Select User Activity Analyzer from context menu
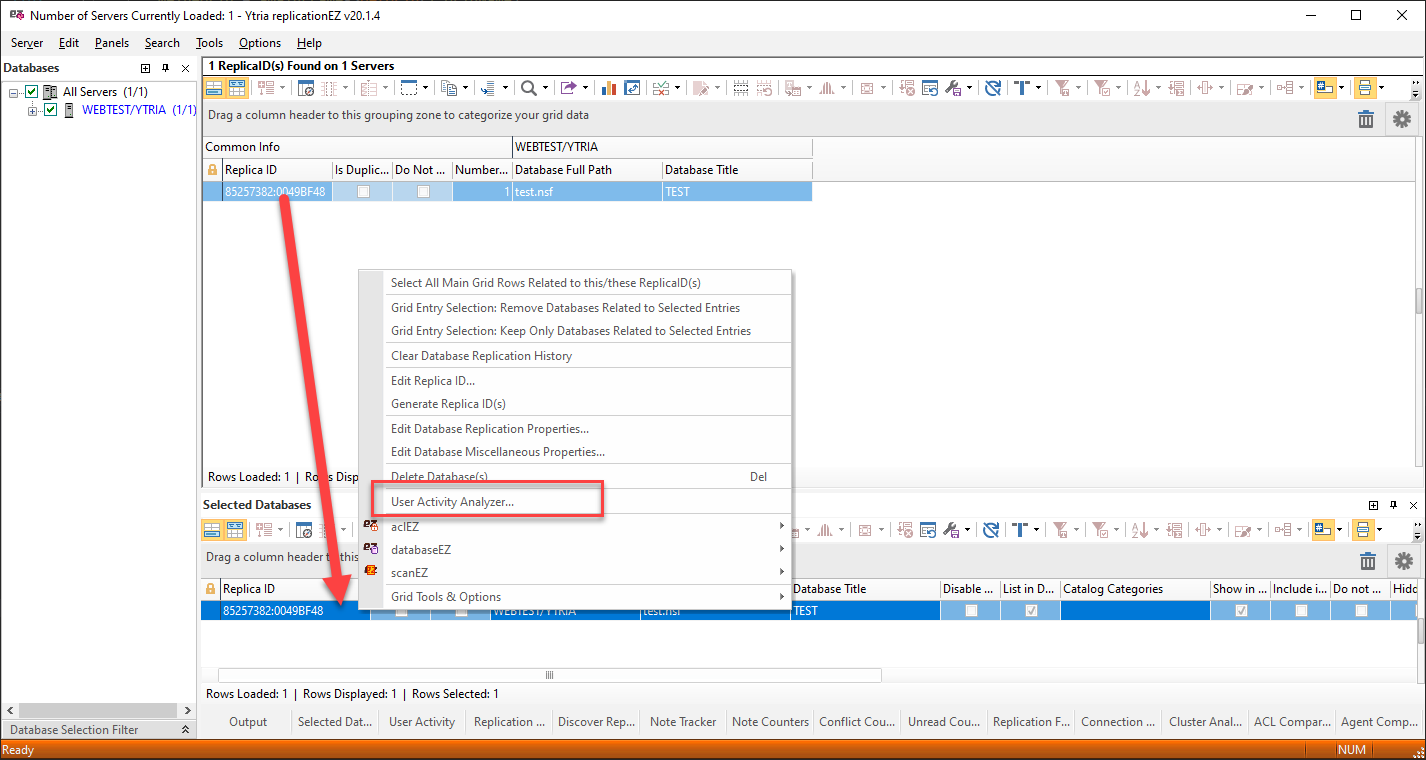 click(x=452, y=501)
